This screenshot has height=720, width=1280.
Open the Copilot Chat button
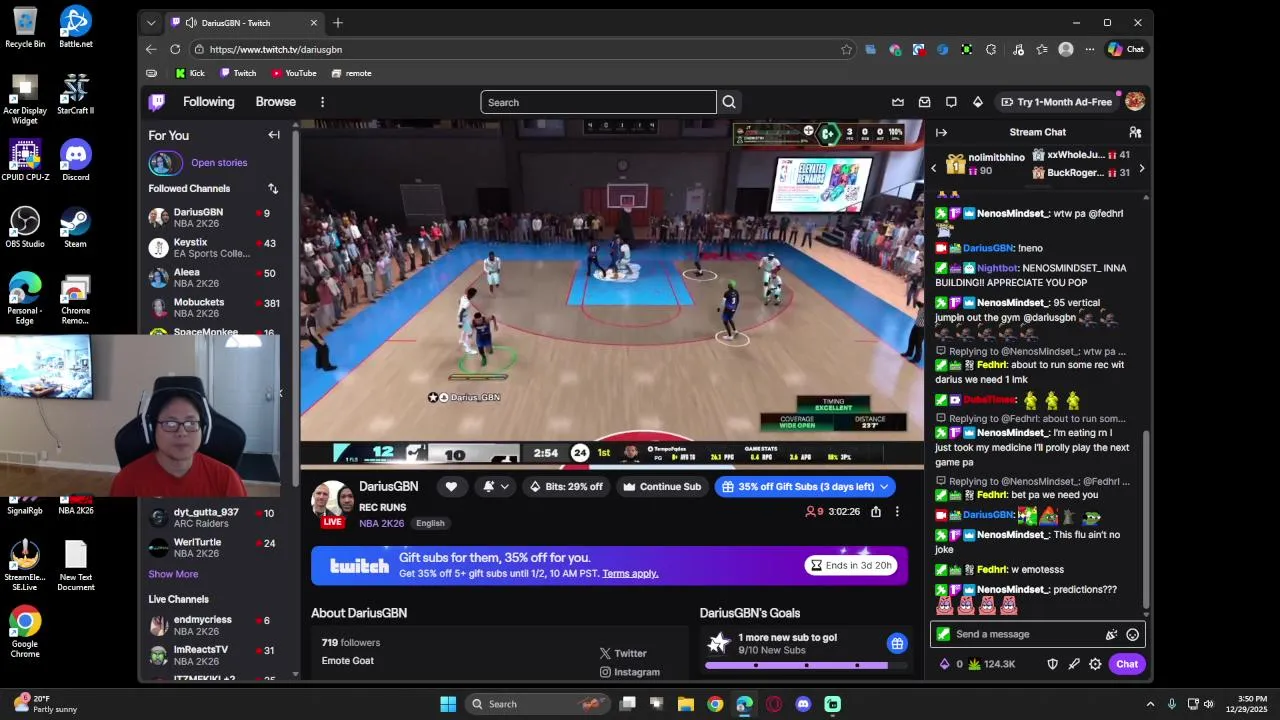(1126, 49)
